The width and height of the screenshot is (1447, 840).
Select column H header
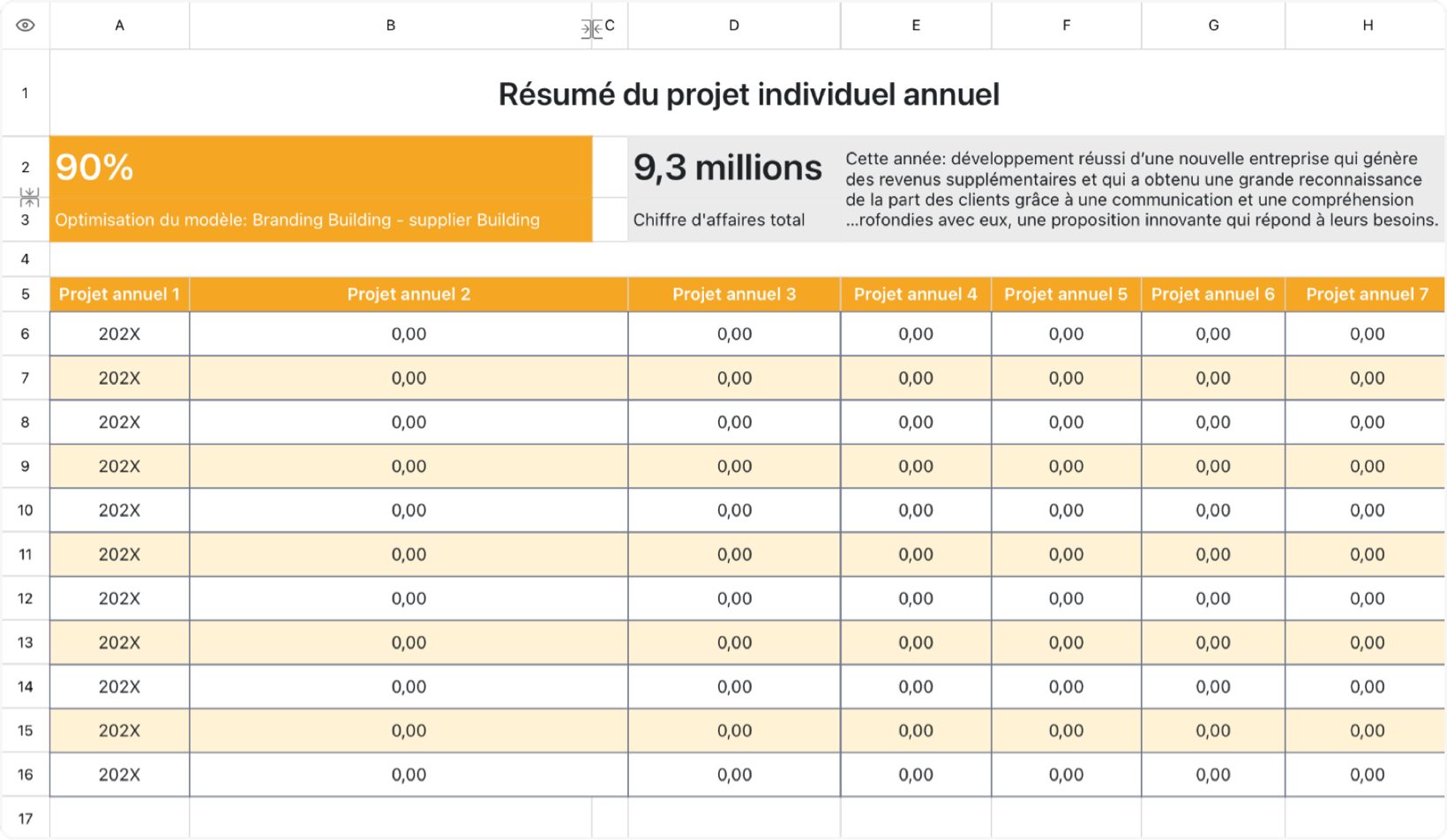[x=1367, y=26]
